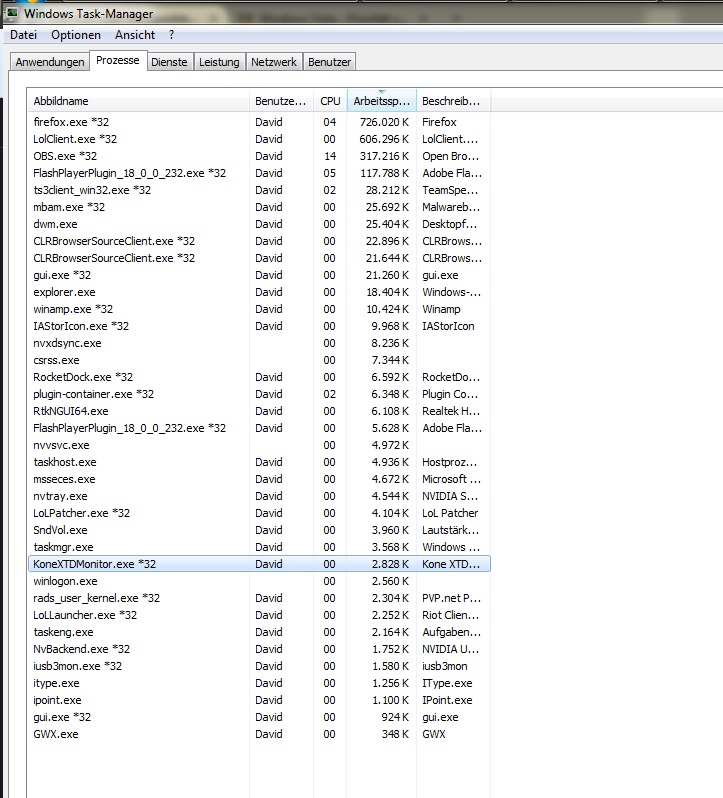Image resolution: width=723 pixels, height=798 pixels.
Task: Open the Ansicht menu
Action: [x=135, y=35]
